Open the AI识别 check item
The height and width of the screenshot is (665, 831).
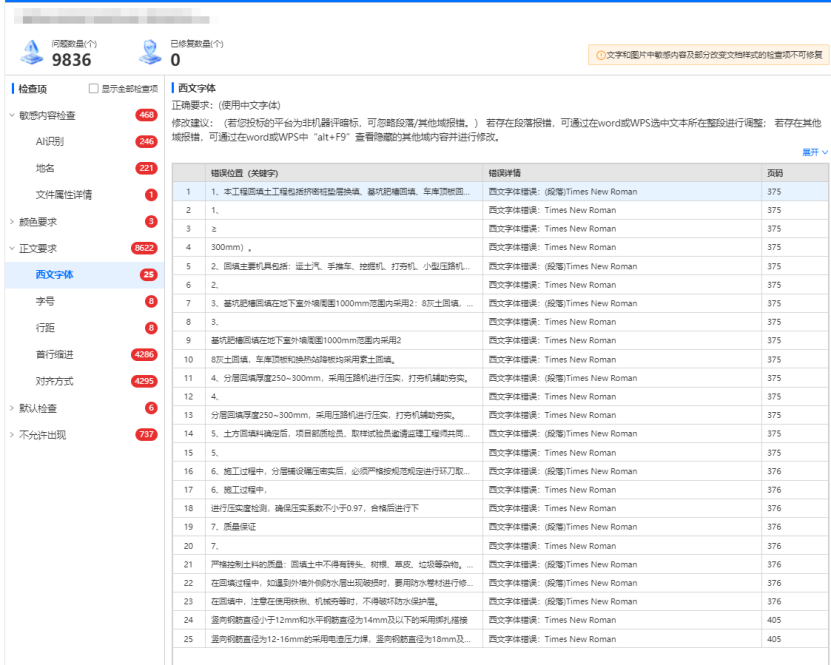(49, 142)
